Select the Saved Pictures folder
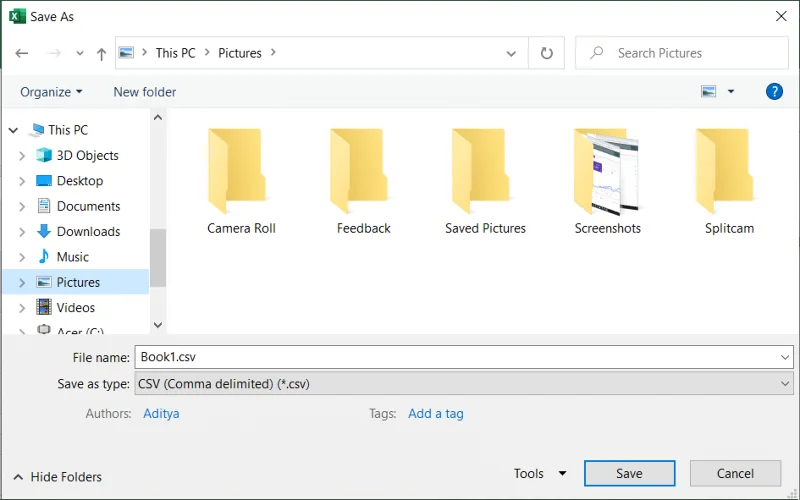This screenshot has height=500, width=800. pyautogui.click(x=485, y=181)
